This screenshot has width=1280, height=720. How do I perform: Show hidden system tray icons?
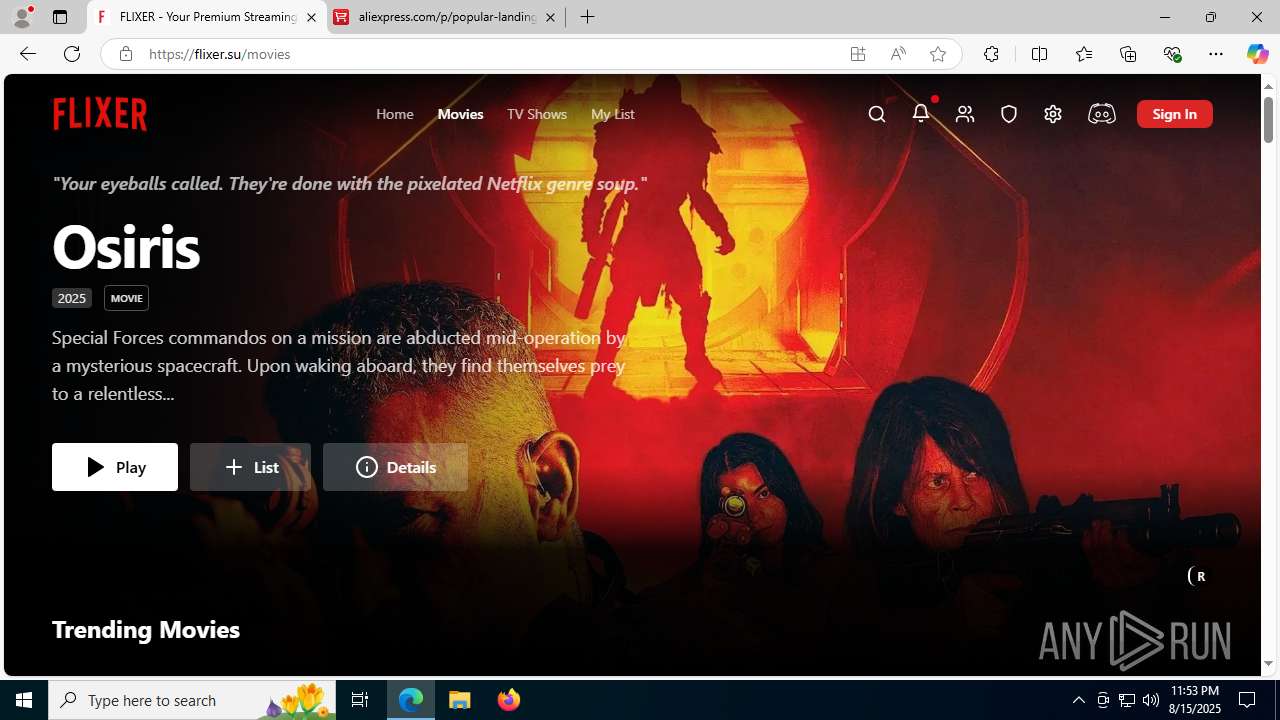(1078, 700)
